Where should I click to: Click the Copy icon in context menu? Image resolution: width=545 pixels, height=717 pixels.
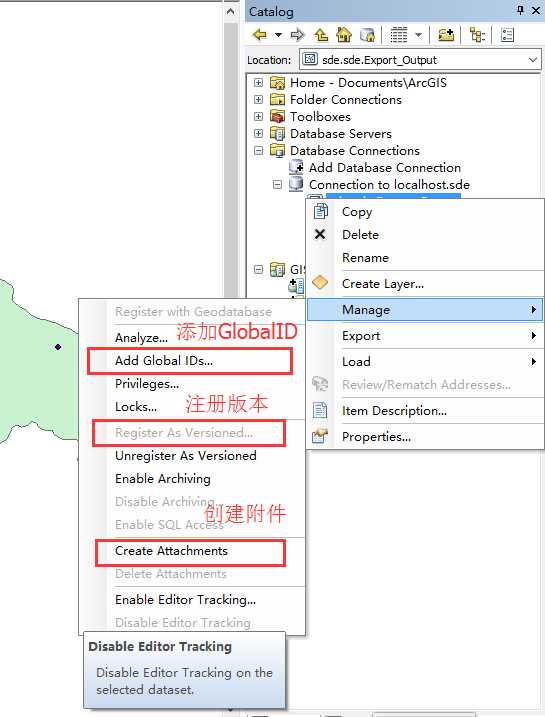(x=320, y=211)
